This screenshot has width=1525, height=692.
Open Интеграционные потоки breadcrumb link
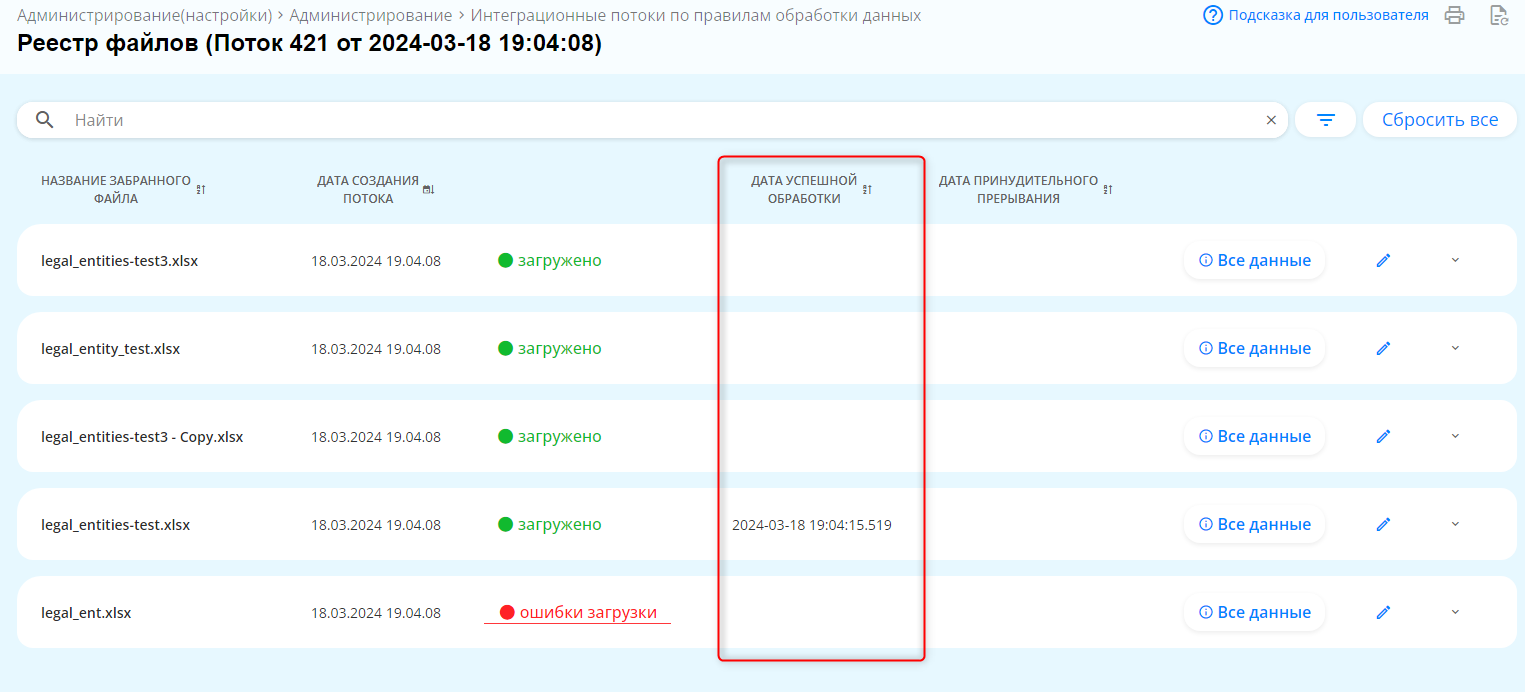[x=695, y=16]
